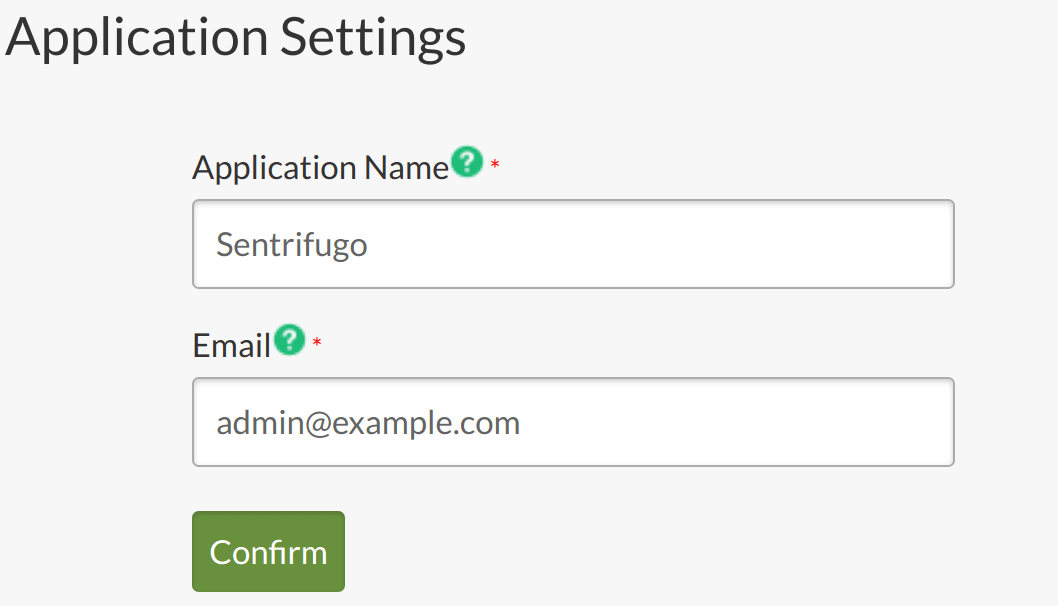Screen dimensions: 1058x606
Task: Click the Application Name field label
Action: coord(321,167)
